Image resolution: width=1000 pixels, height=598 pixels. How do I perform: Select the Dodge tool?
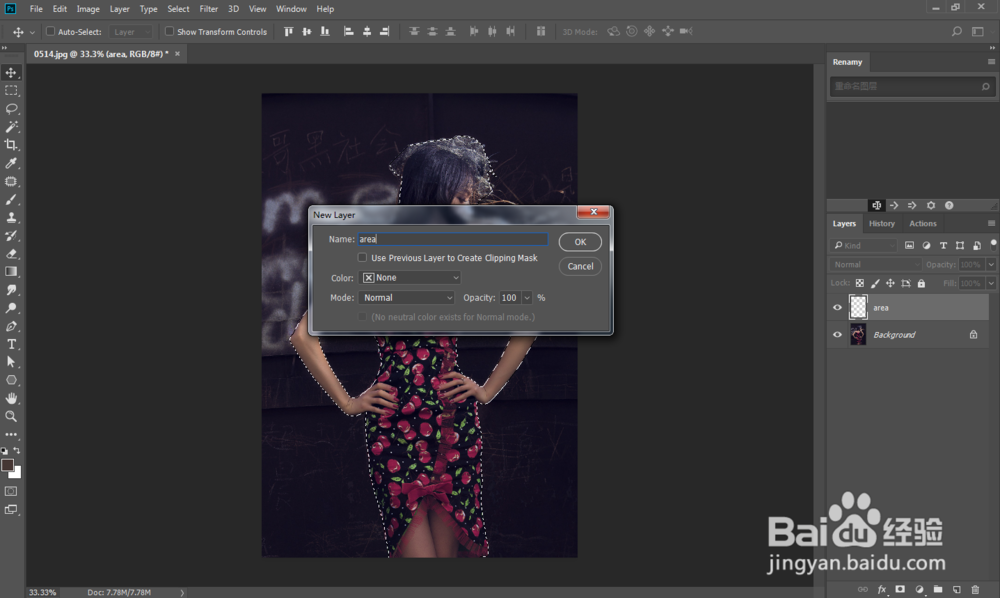(11, 308)
